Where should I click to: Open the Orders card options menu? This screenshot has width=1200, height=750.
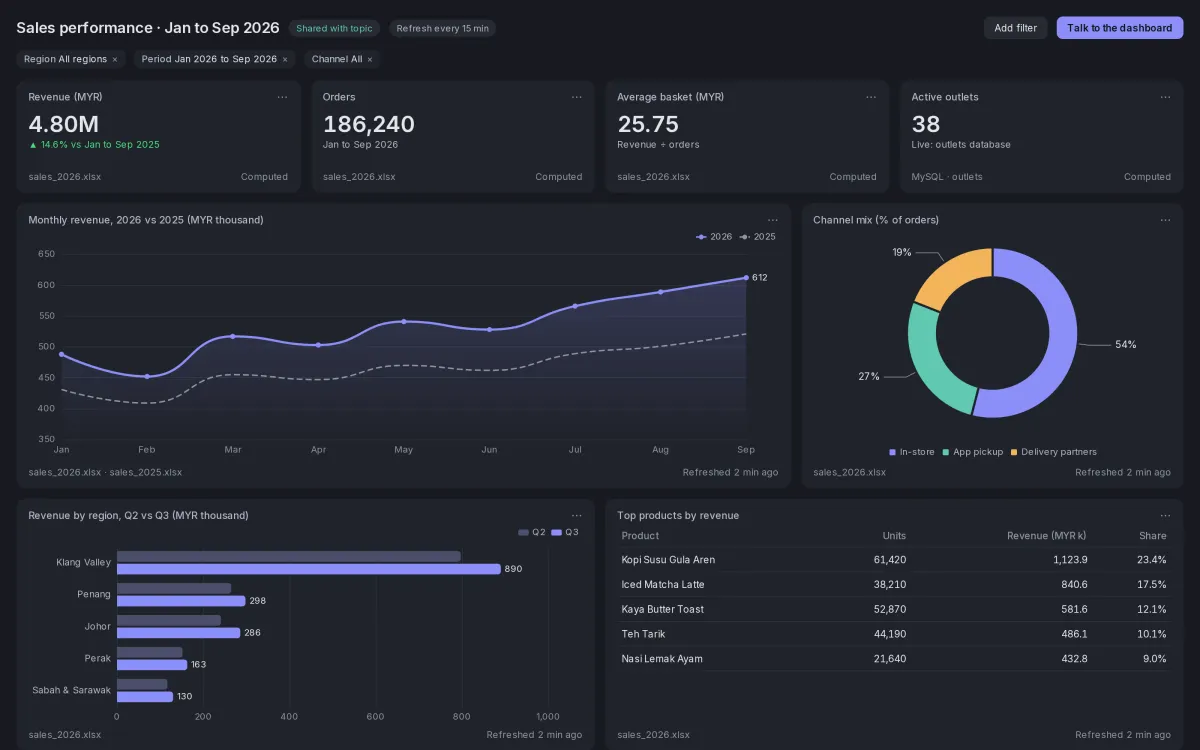[x=577, y=97]
